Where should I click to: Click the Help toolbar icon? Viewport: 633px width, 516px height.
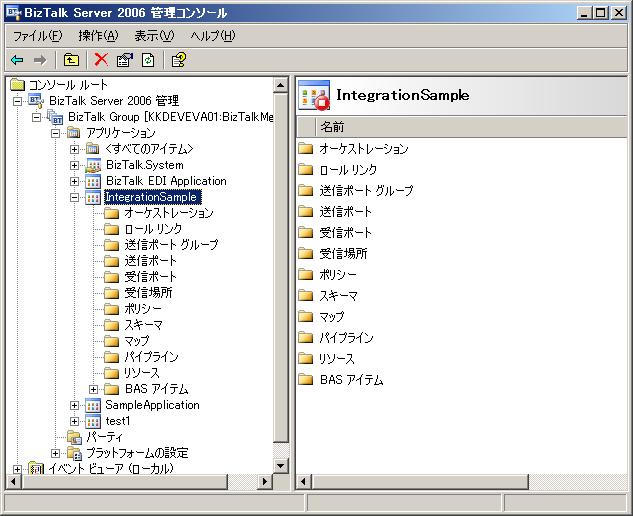point(178,60)
